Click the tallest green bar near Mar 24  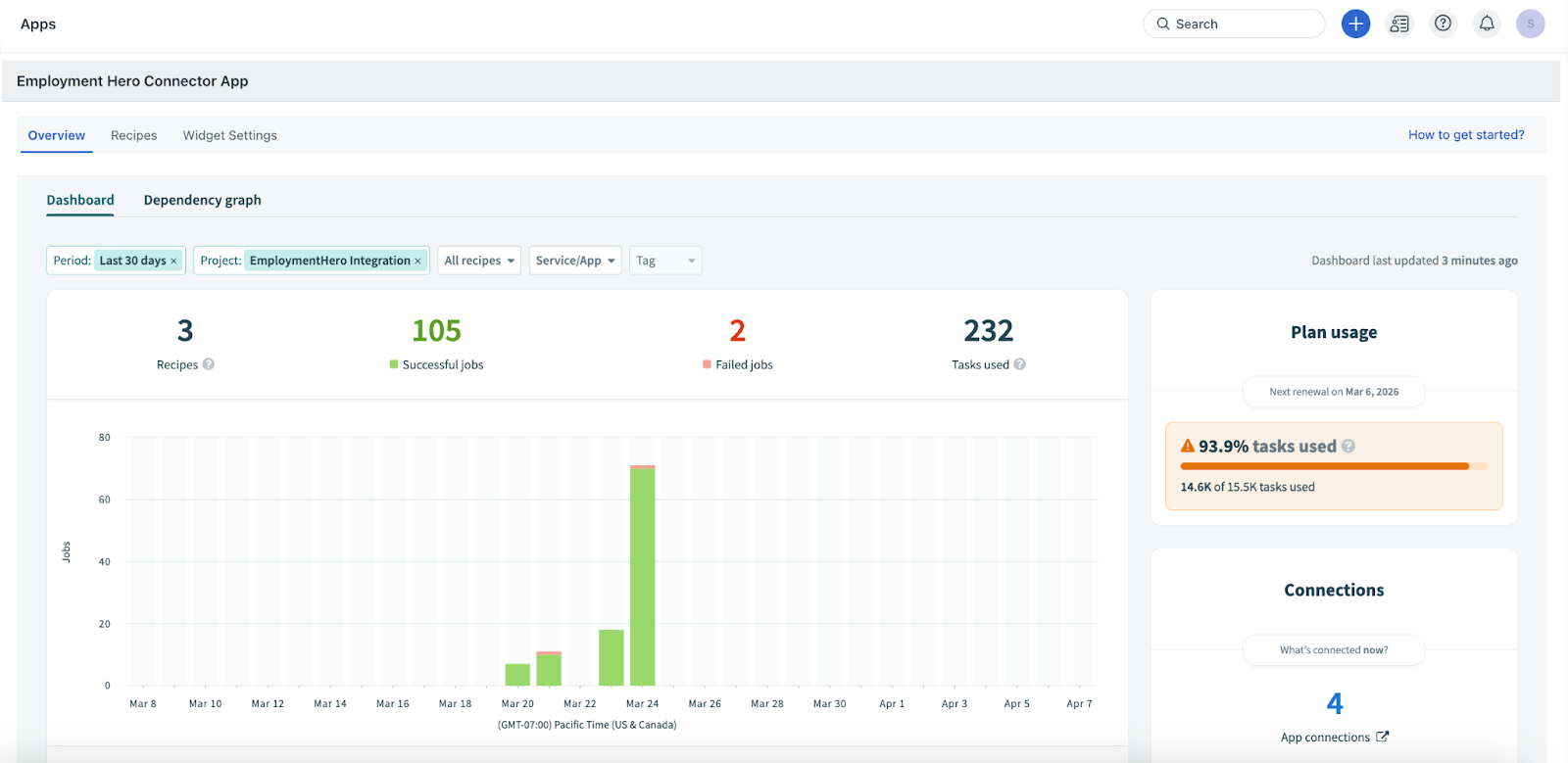click(x=643, y=577)
